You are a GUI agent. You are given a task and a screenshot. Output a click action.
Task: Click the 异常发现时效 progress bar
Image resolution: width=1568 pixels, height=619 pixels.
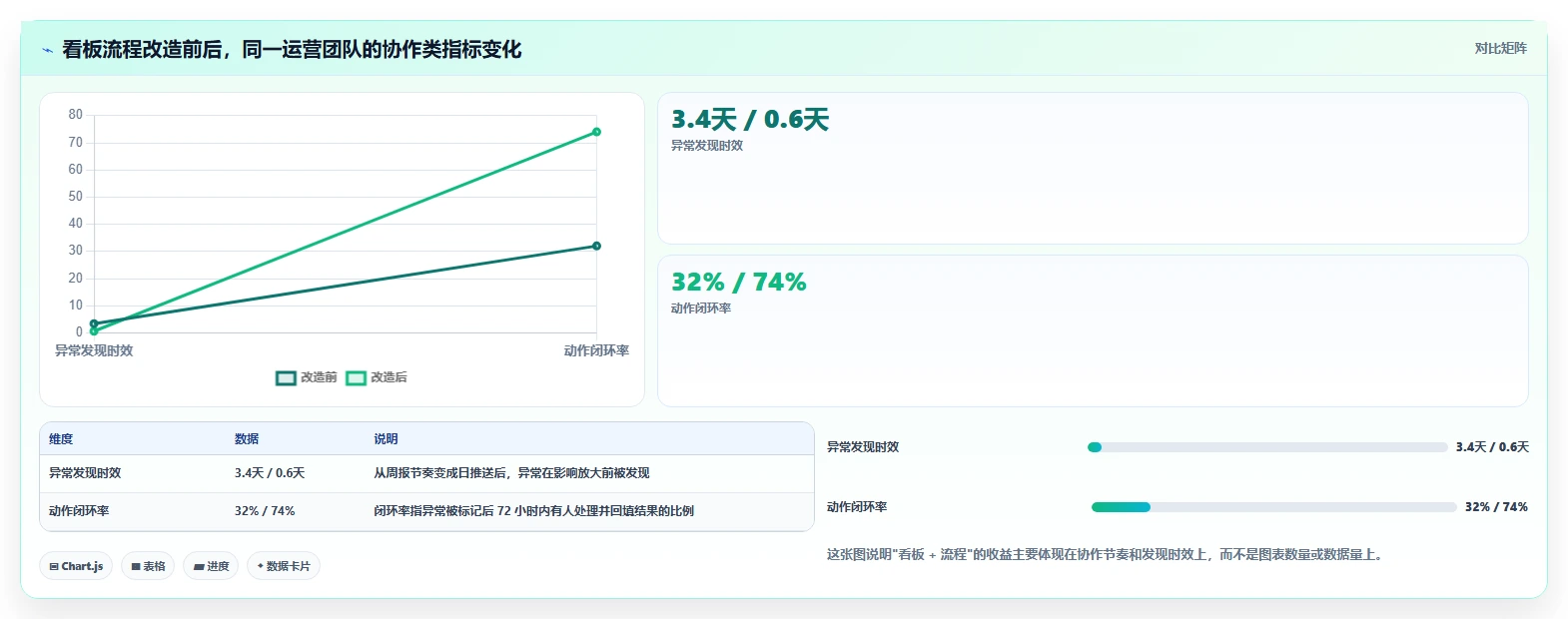(1267, 447)
